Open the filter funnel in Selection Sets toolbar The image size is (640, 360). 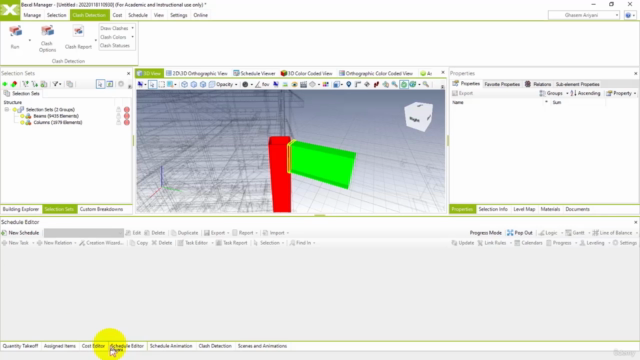click(x=55, y=84)
